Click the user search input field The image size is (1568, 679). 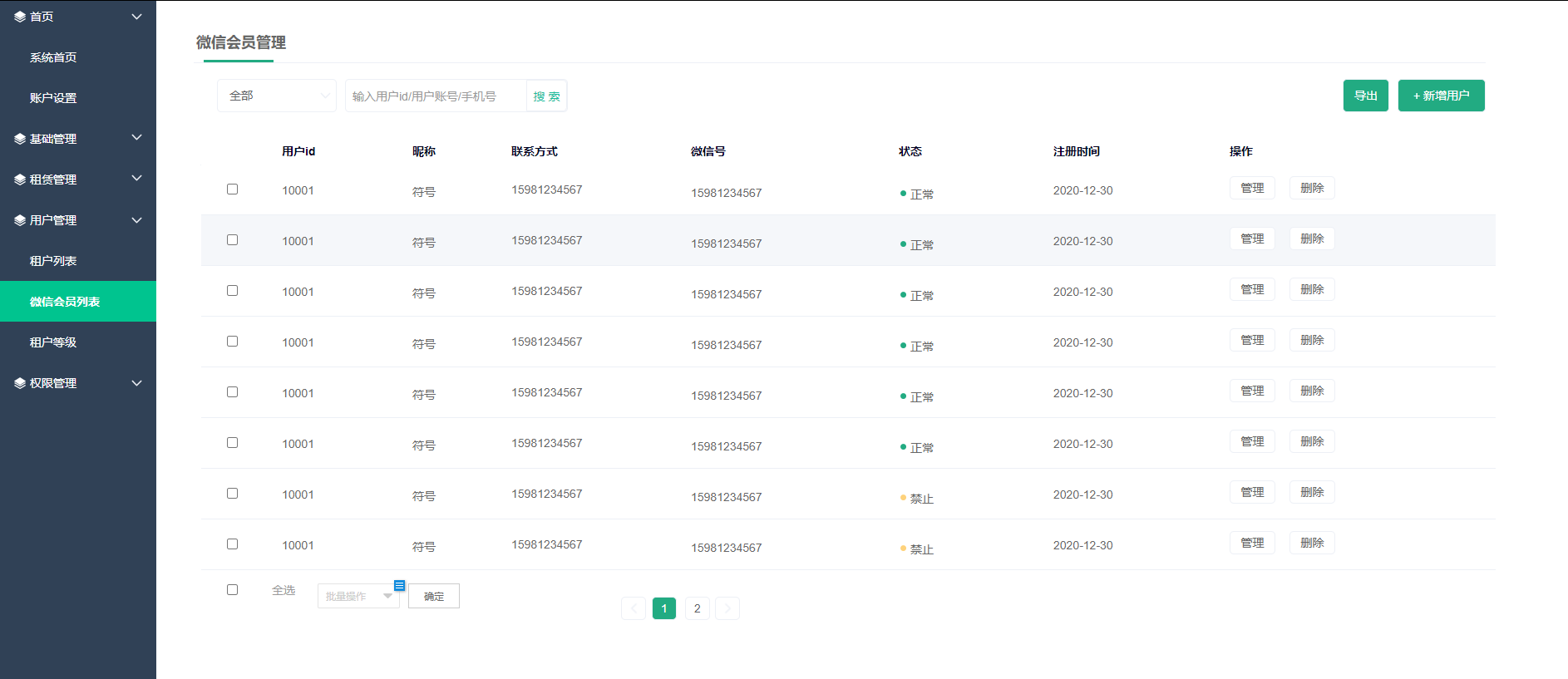click(x=436, y=96)
